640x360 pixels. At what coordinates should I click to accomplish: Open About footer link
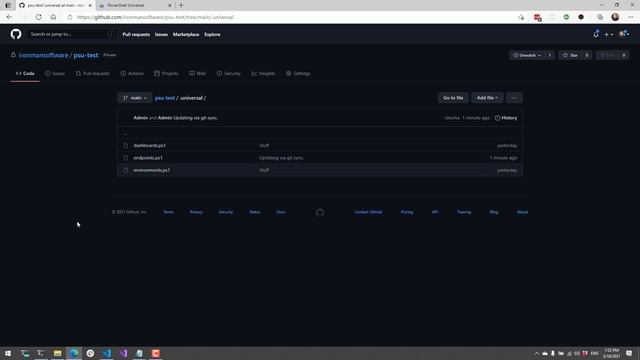[x=522, y=212]
